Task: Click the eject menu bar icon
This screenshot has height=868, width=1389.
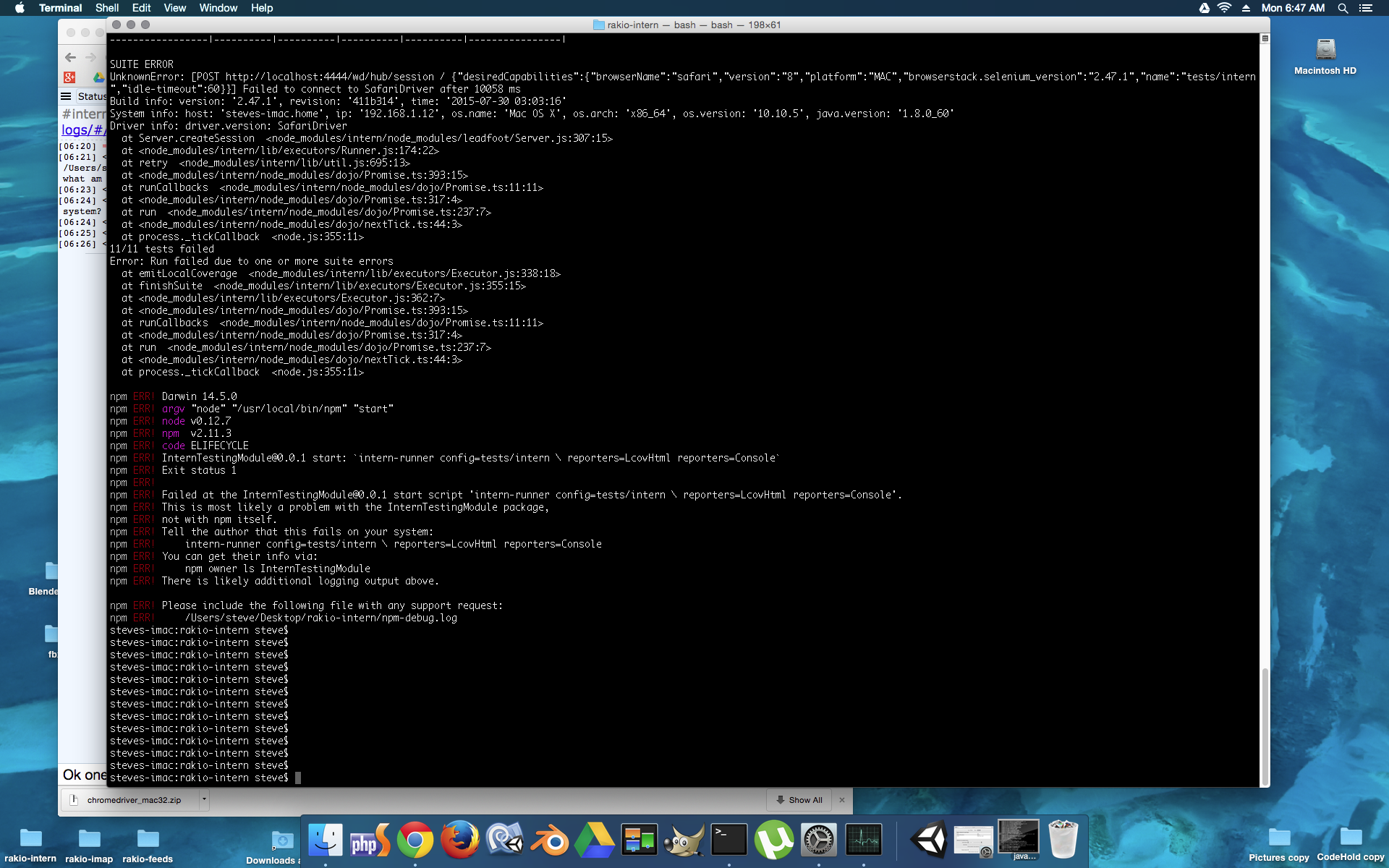Action: tap(1246, 8)
